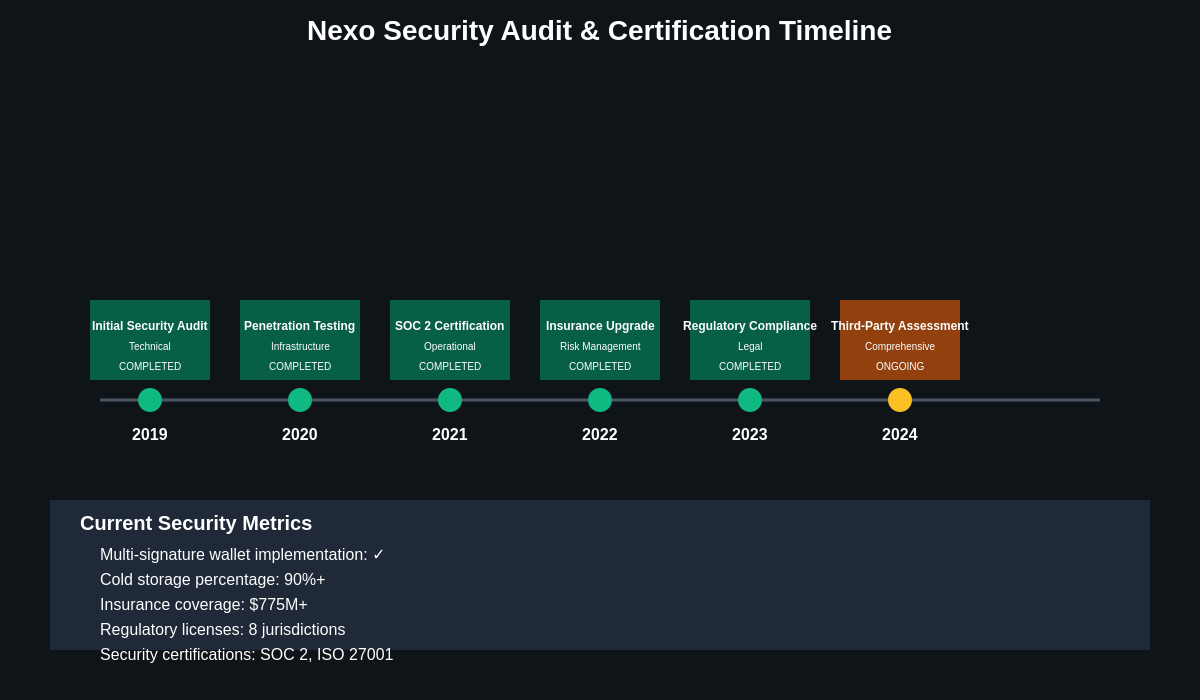The height and width of the screenshot is (700, 1200).
Task: Click the 2019 year label
Action: coord(150,435)
